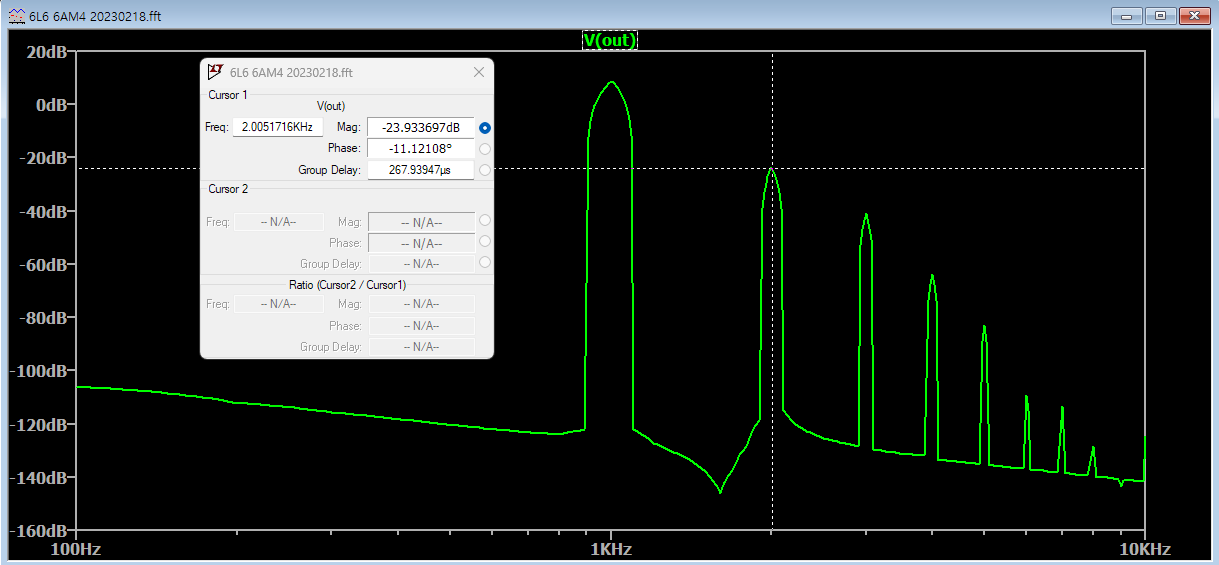This screenshot has height=565, width=1219.
Task: Click FFT window icon in title bar
Action: pyautogui.click(x=17, y=16)
